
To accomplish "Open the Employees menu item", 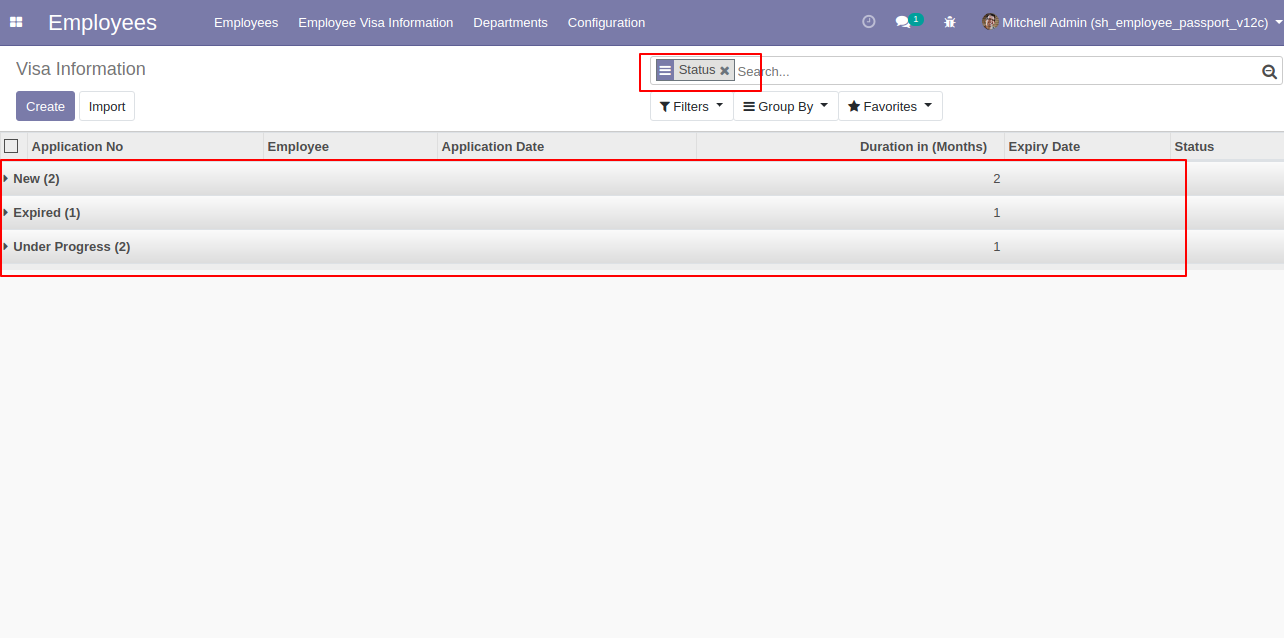I will point(246,22).
